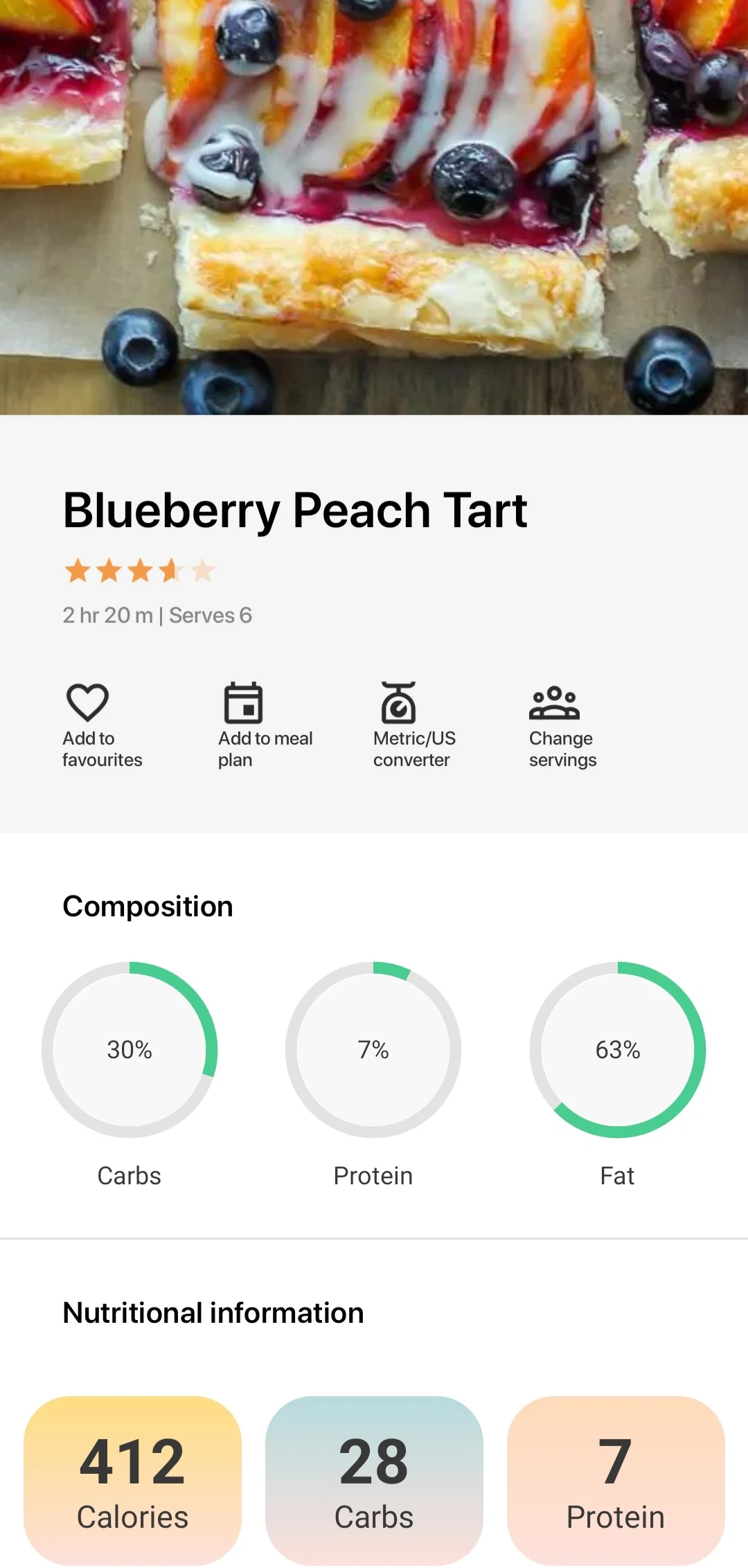The width and height of the screenshot is (748, 1568).
Task: Tap the Add to meal plan text
Action: click(x=265, y=749)
